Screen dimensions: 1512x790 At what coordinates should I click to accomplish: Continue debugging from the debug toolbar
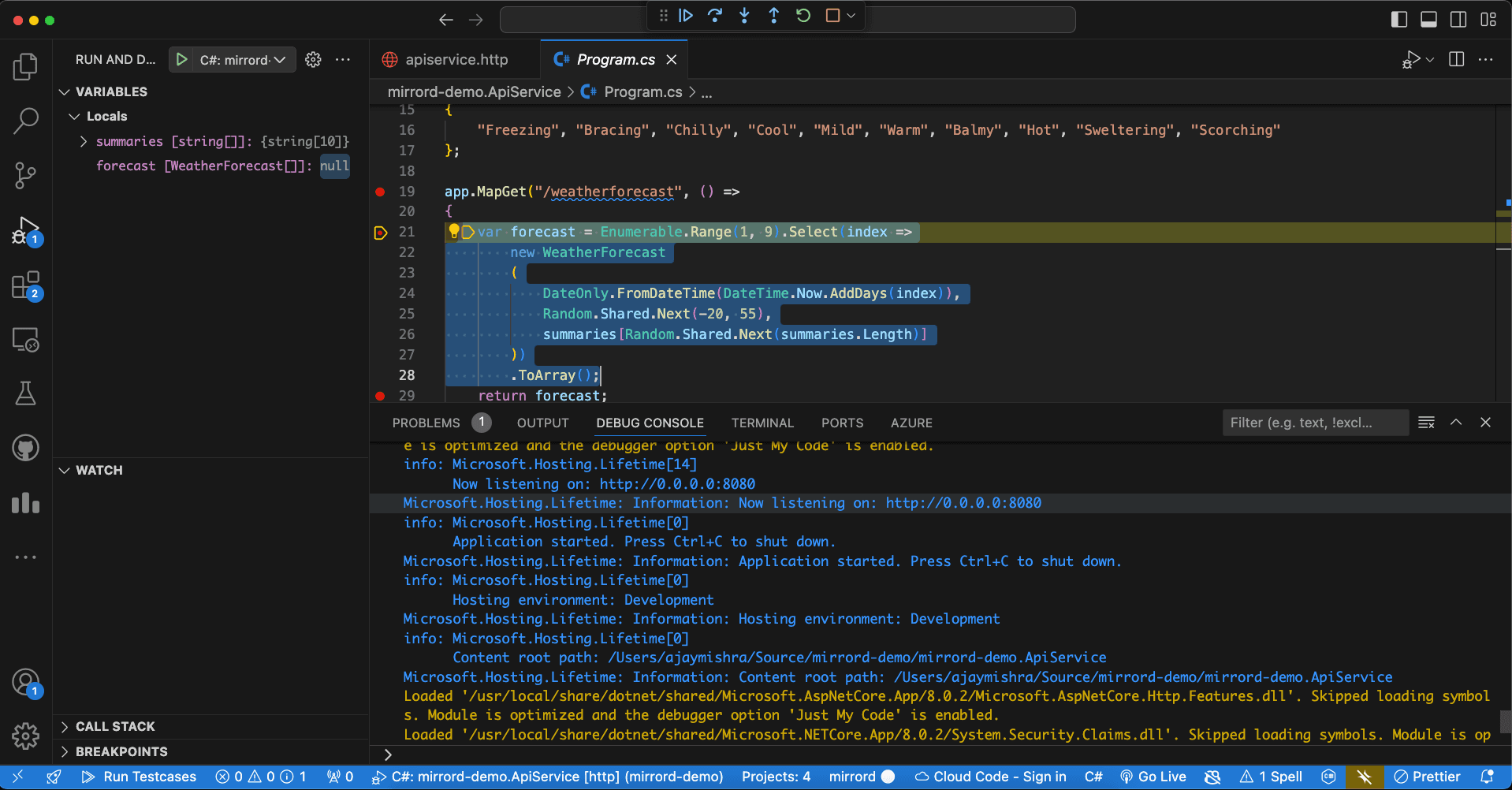point(686,16)
